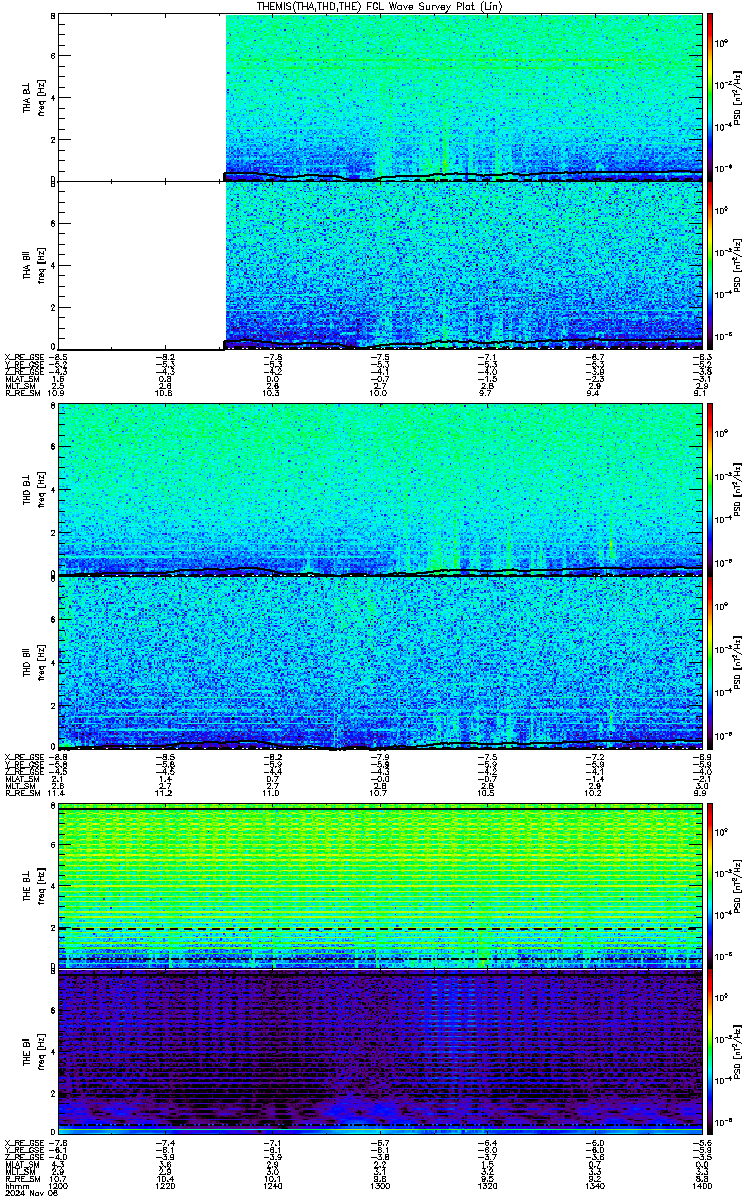Click the 1340 time tick label
Image resolution: width=750 pixels, height=1200 pixels.
pyautogui.click(x=594, y=1185)
